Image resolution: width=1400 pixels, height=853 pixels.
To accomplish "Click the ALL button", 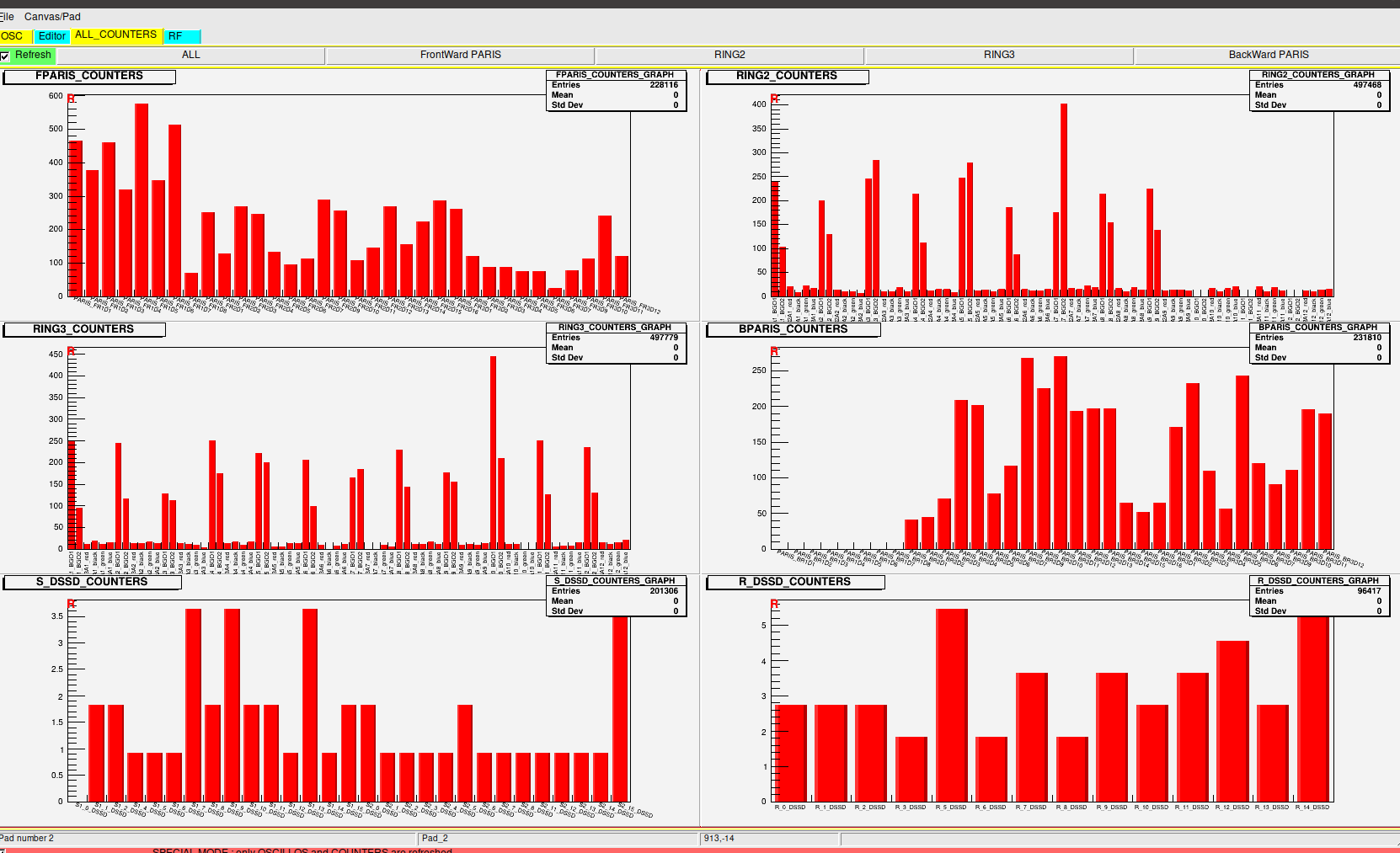I will (191, 56).
